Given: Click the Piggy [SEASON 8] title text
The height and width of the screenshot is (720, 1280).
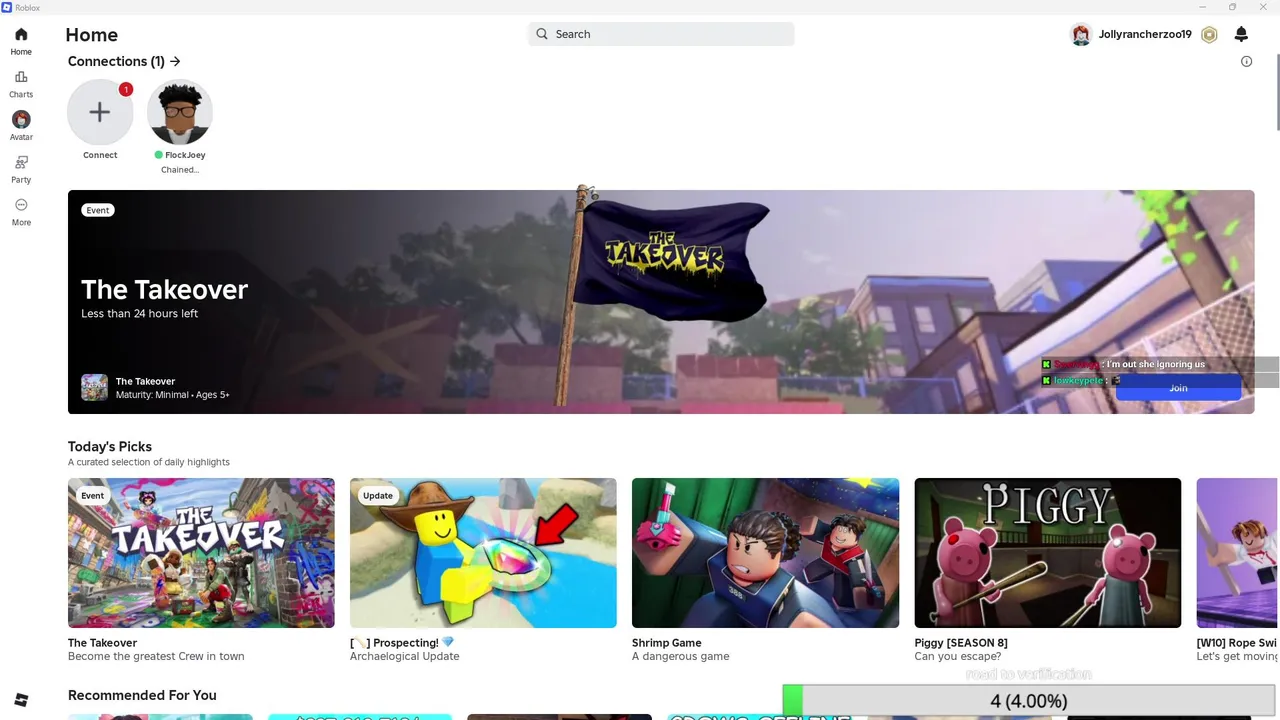Looking at the screenshot, I should point(961,643).
